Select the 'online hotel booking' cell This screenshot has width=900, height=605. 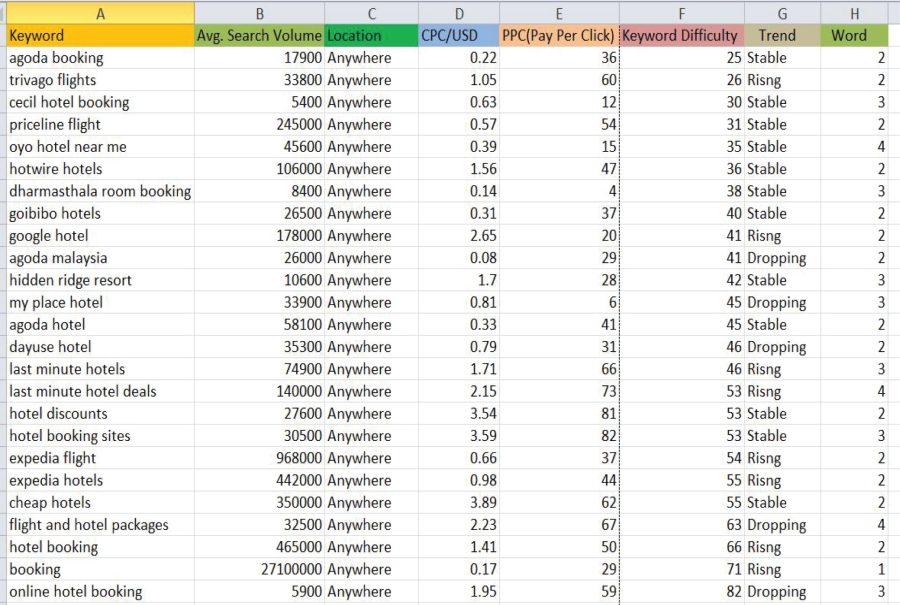pyautogui.click(x=100, y=592)
